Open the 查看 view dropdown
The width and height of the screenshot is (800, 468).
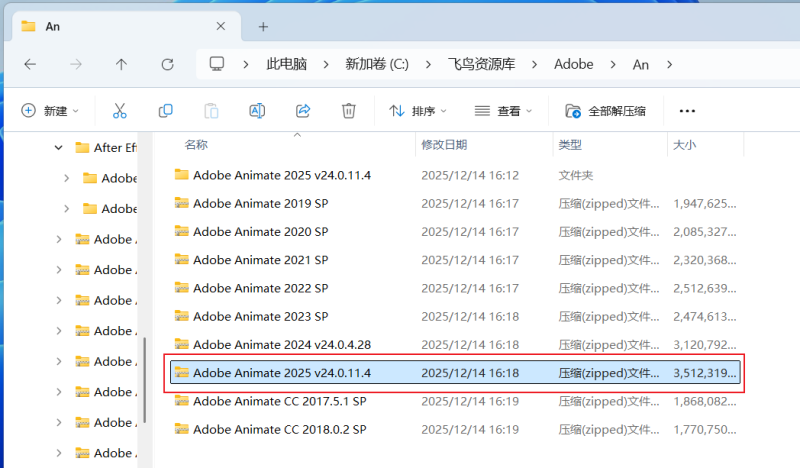click(x=503, y=111)
